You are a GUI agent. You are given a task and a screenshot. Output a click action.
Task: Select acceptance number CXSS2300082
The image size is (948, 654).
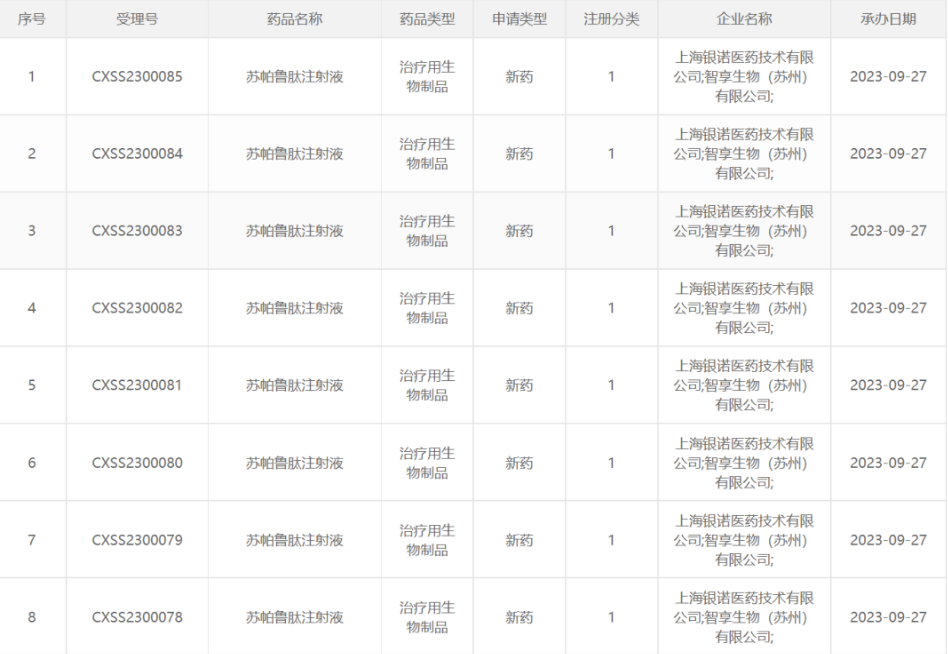[x=137, y=308]
